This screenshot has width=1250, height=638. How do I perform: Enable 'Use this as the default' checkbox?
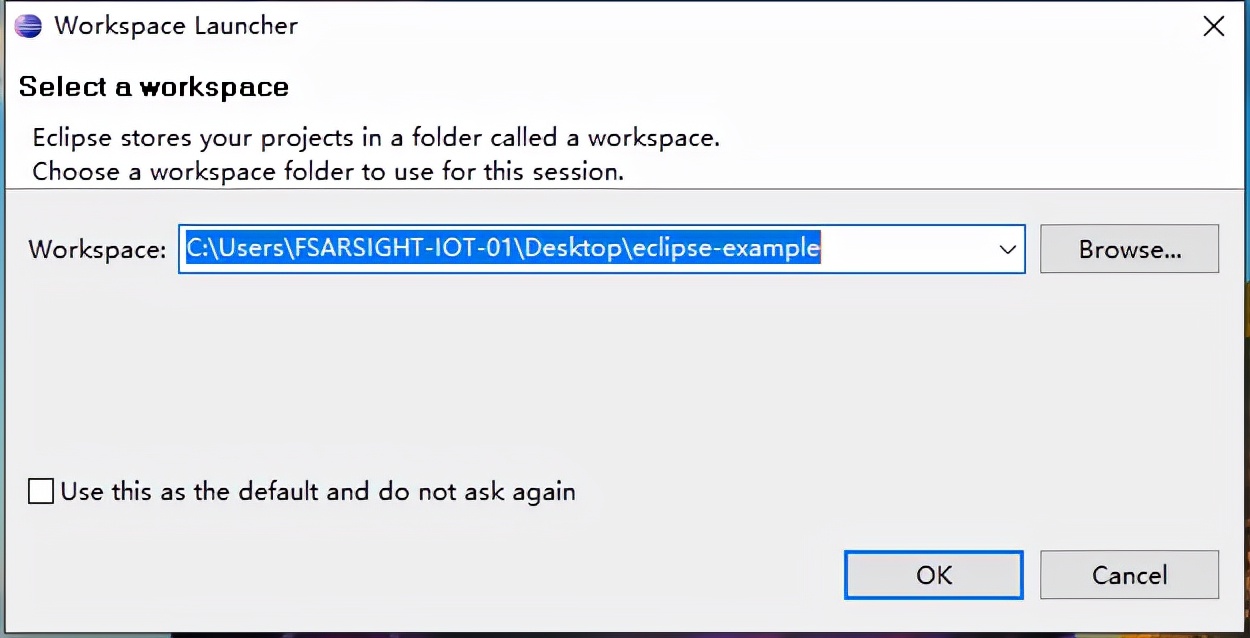[41, 492]
